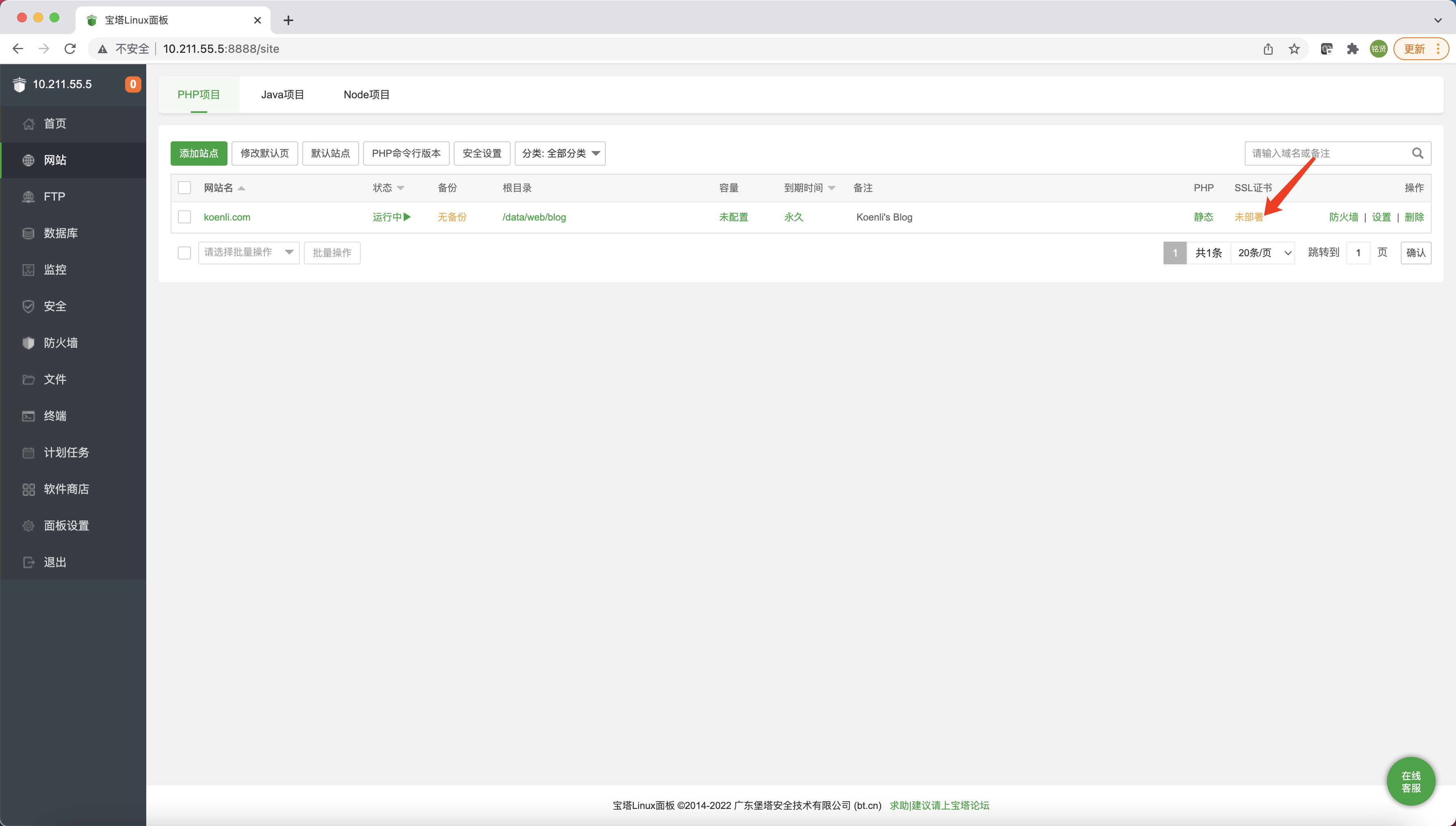The image size is (1456, 826).
Task: Click the green profile avatar
Action: tap(1379, 49)
